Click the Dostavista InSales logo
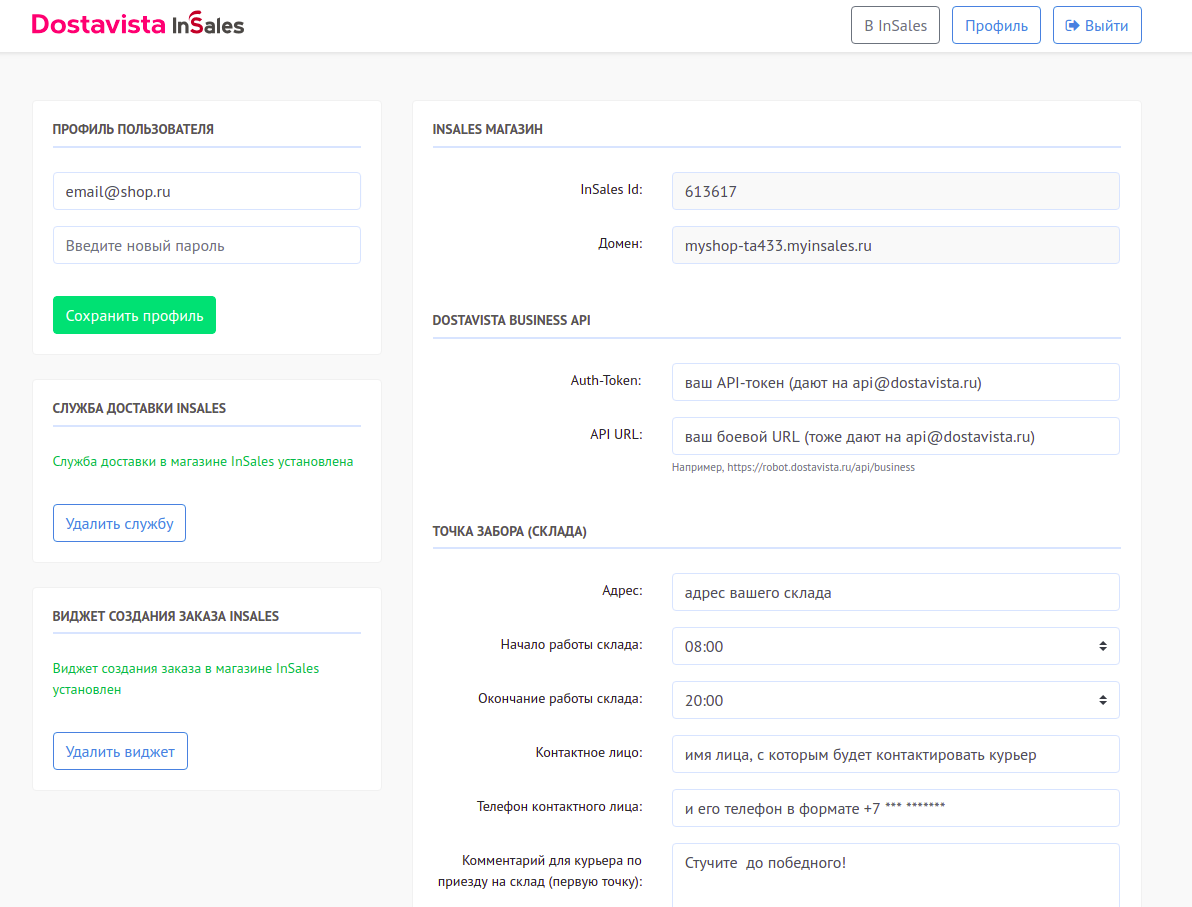Screen dimensions: 1192x907 [x=138, y=24]
